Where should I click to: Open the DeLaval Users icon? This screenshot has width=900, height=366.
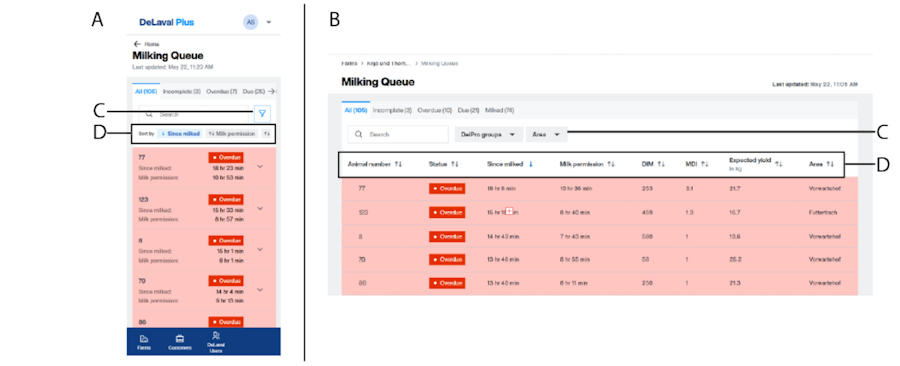(216, 335)
